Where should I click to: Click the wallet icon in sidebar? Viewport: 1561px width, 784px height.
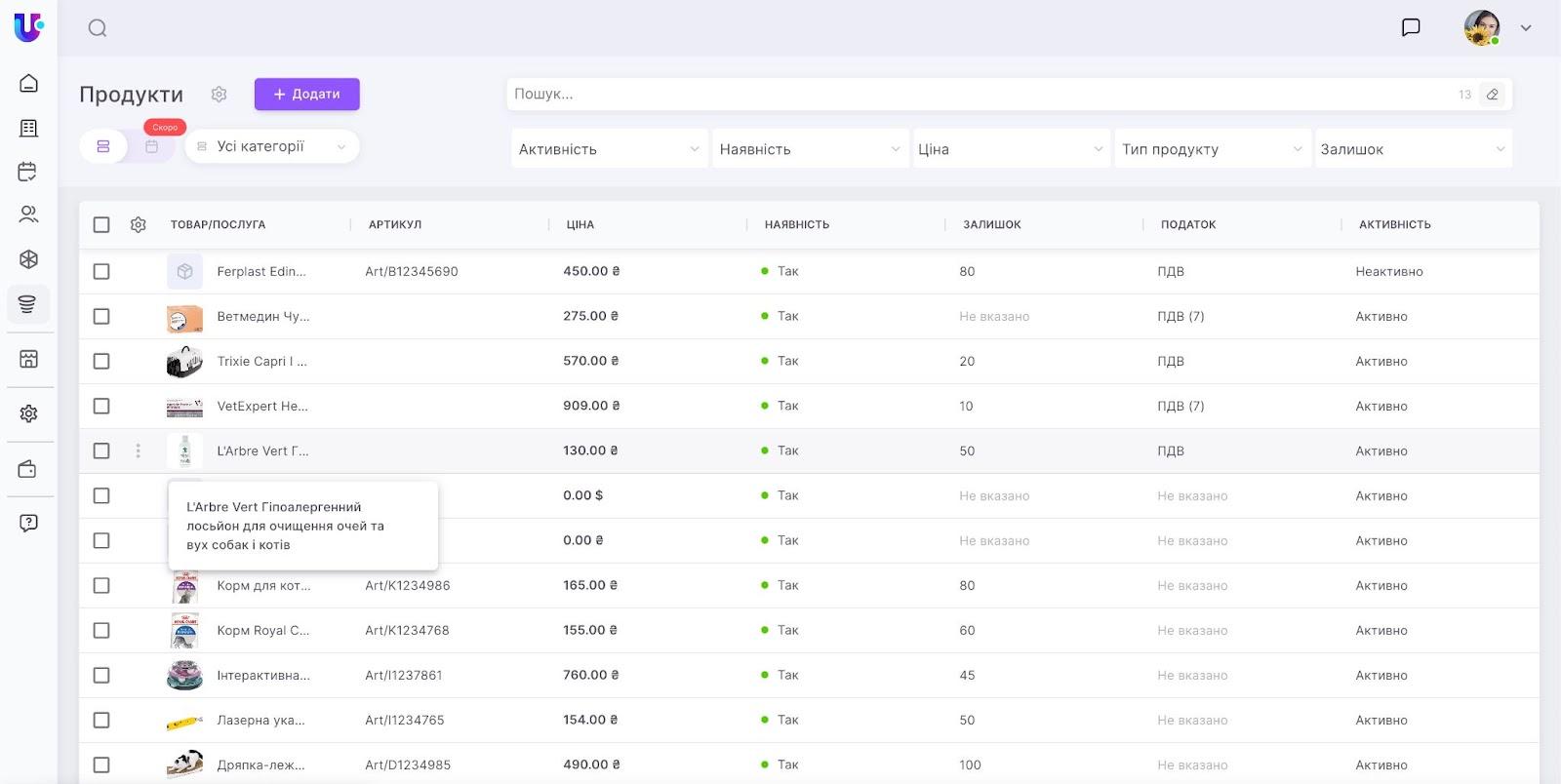point(28,469)
